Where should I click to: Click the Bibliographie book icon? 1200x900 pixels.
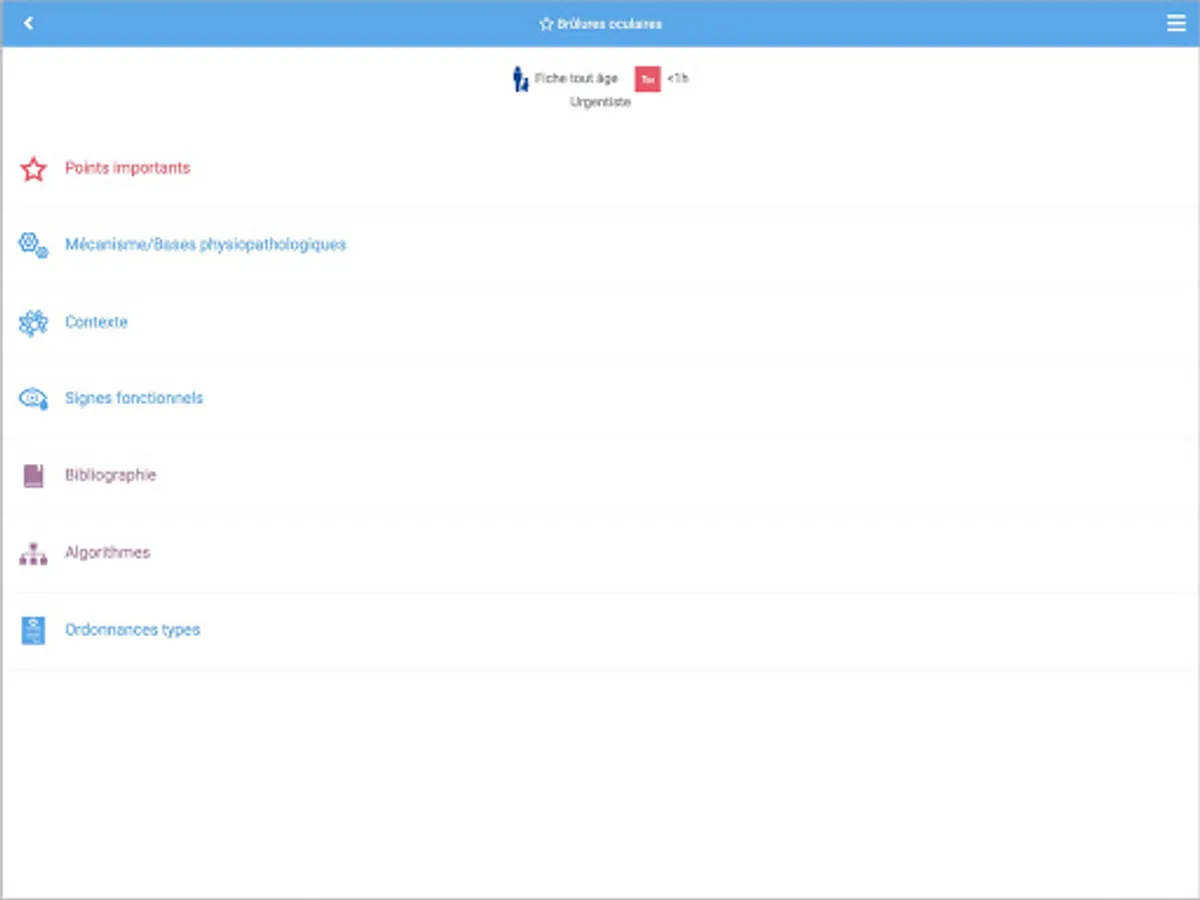point(33,476)
